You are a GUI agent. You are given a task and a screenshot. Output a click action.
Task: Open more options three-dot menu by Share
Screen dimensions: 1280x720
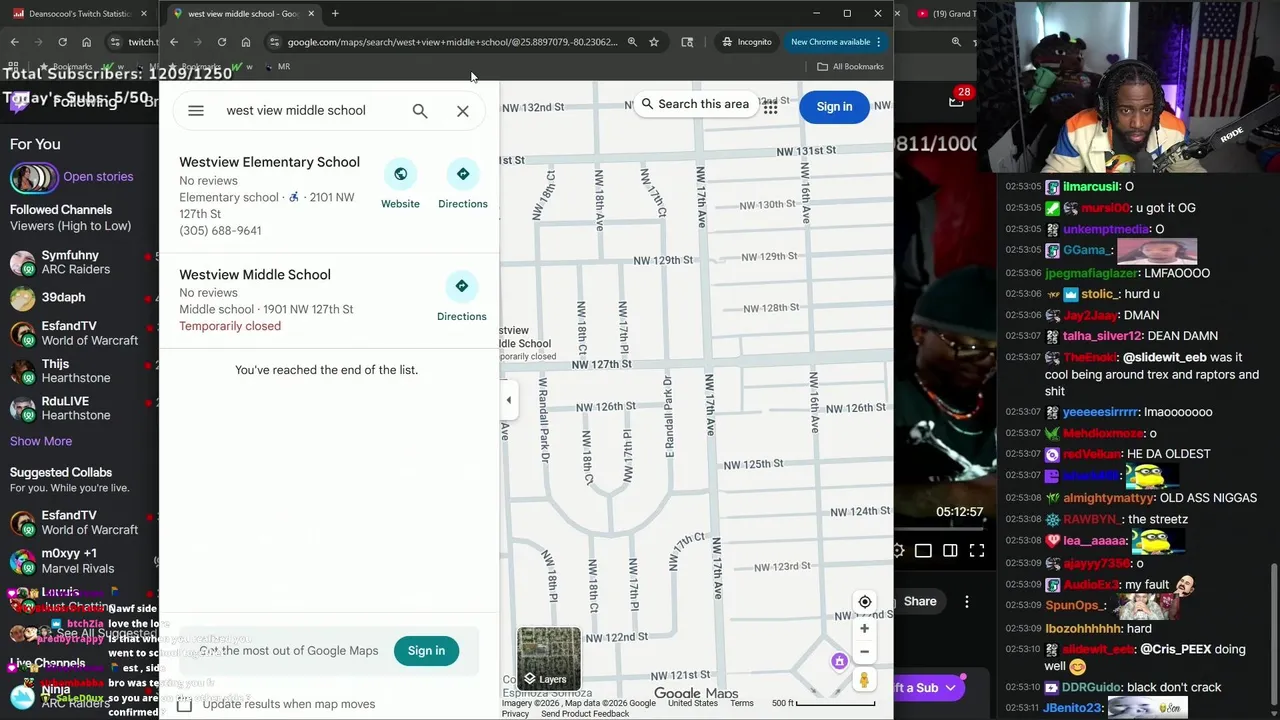click(966, 601)
